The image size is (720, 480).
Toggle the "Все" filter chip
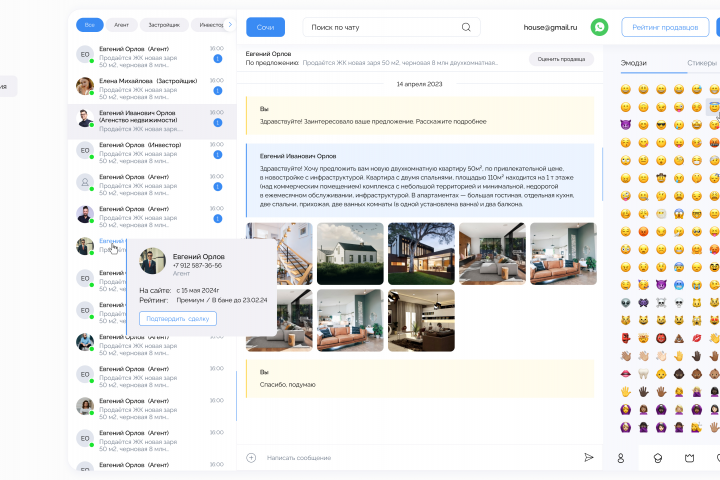(90, 25)
